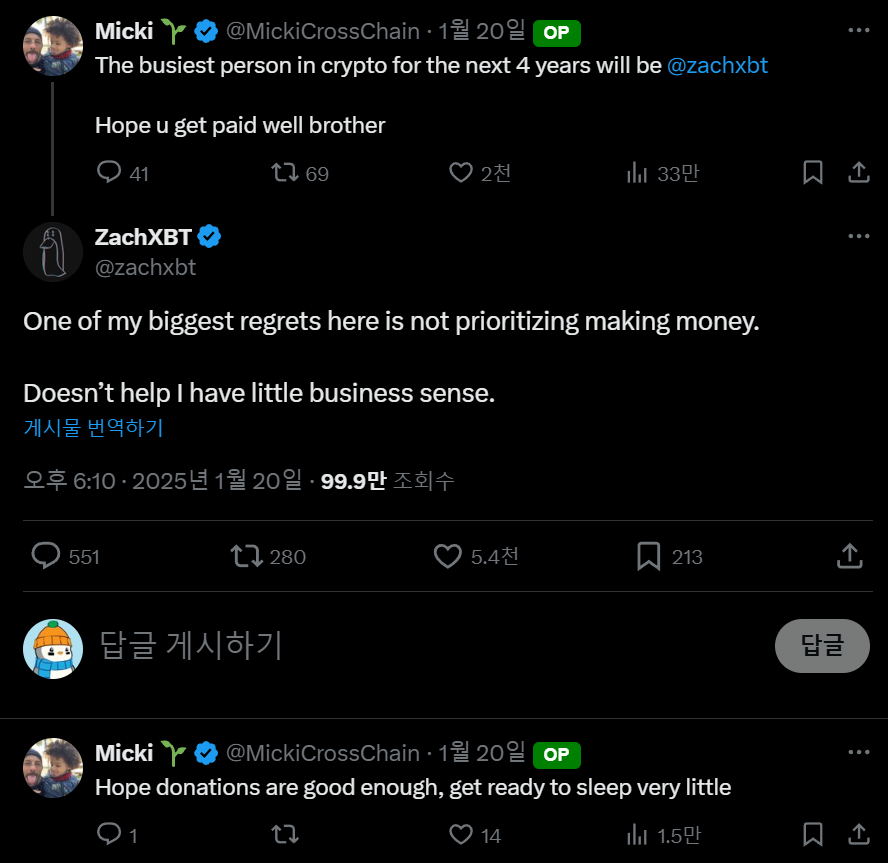Click the 답글 게시하기 reply input field

click(400, 645)
